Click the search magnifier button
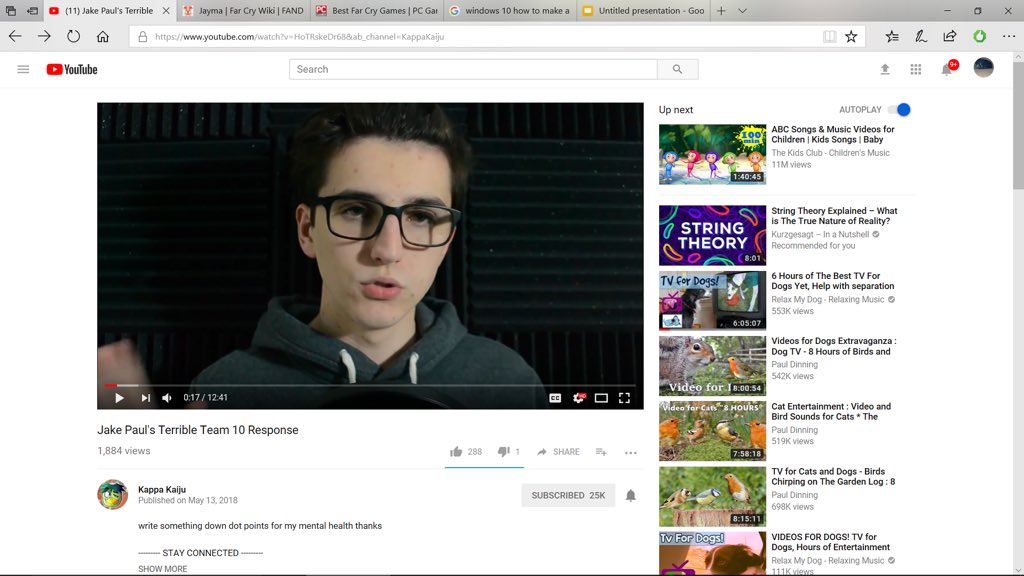This screenshot has height=576, width=1024. click(677, 69)
